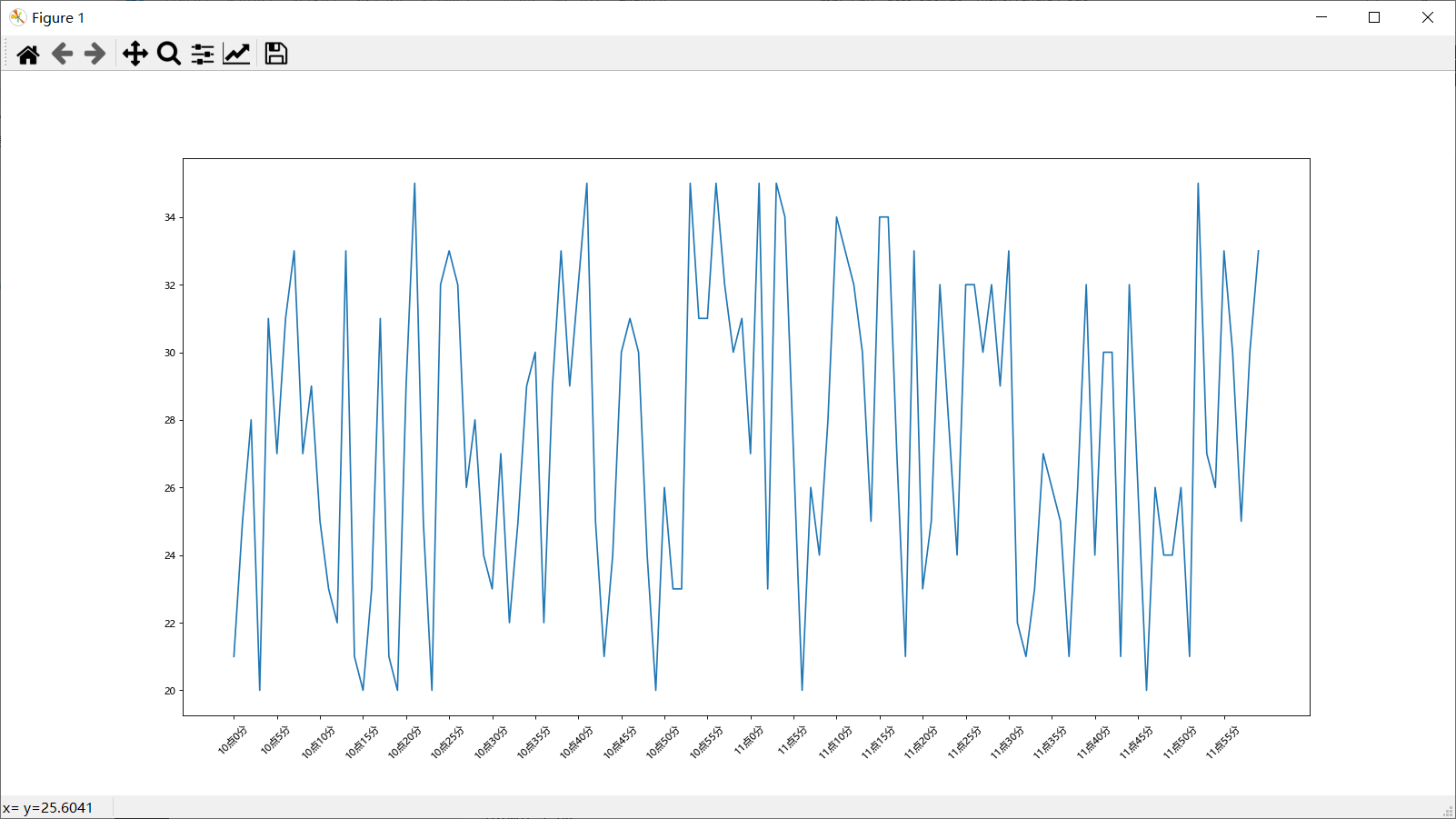The height and width of the screenshot is (819, 1456).
Task: Click the window resize grip in the status bar
Action: pyautogui.click(x=1448, y=811)
